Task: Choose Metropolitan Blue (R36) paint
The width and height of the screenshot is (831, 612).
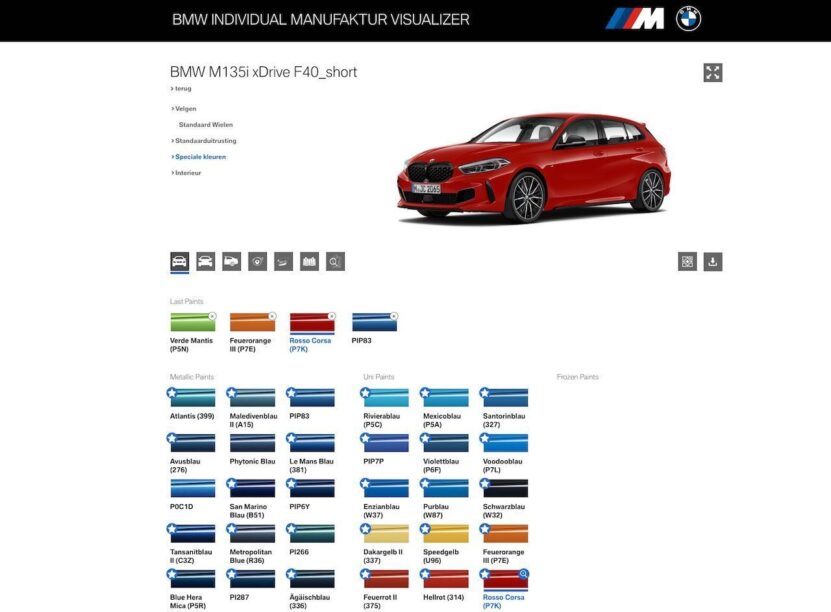Action: (253, 533)
